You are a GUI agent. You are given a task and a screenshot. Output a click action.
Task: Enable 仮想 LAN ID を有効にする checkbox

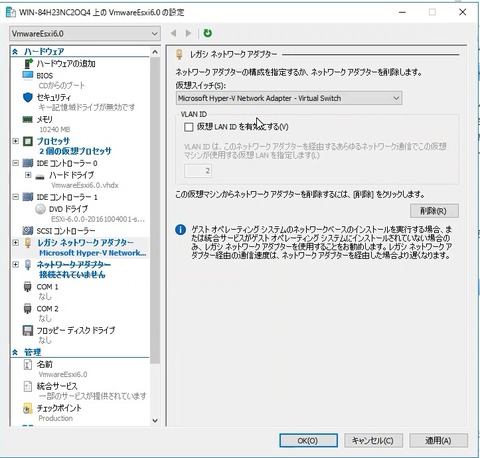[189, 127]
